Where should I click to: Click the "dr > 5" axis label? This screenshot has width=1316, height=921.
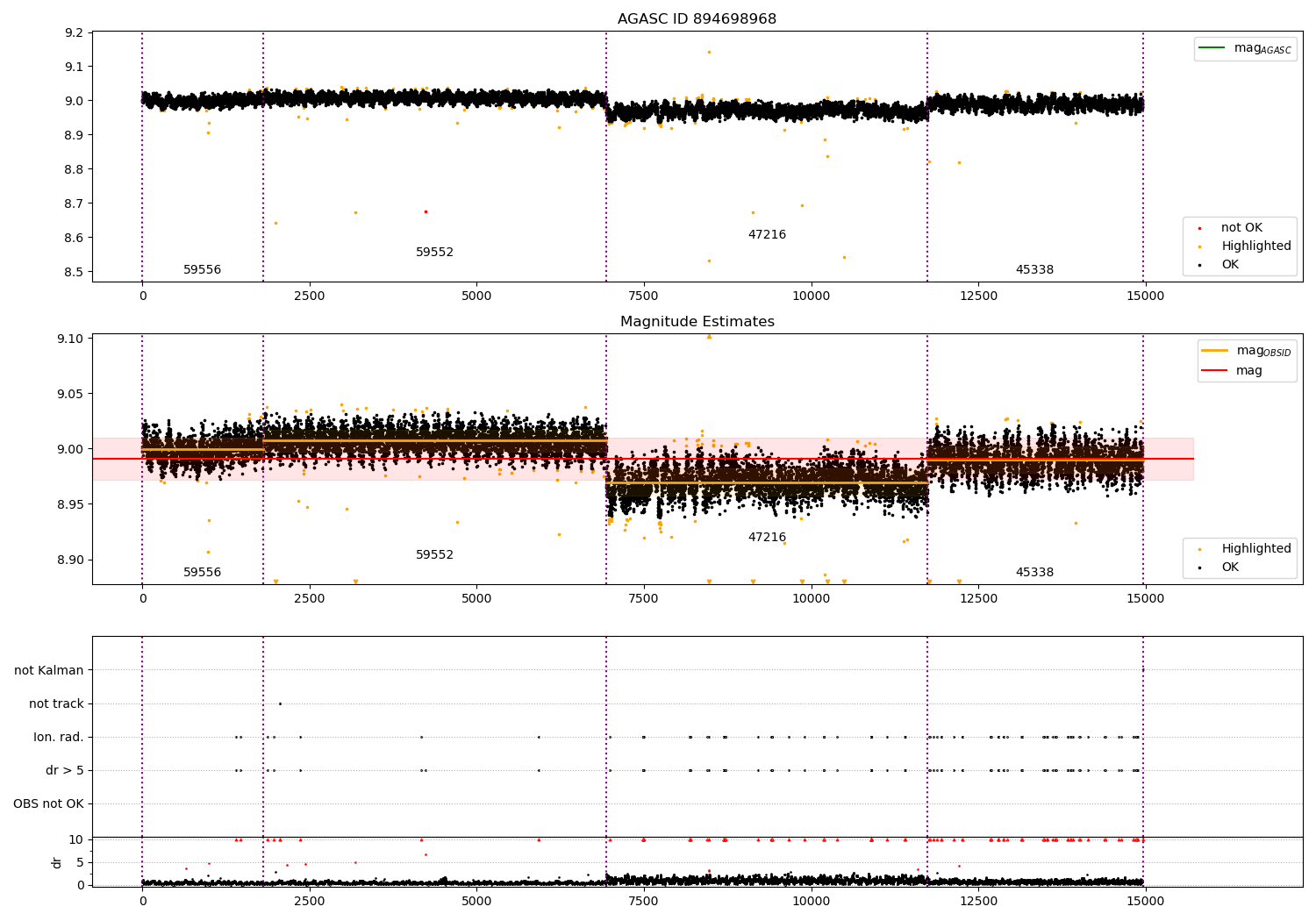[x=65, y=770]
